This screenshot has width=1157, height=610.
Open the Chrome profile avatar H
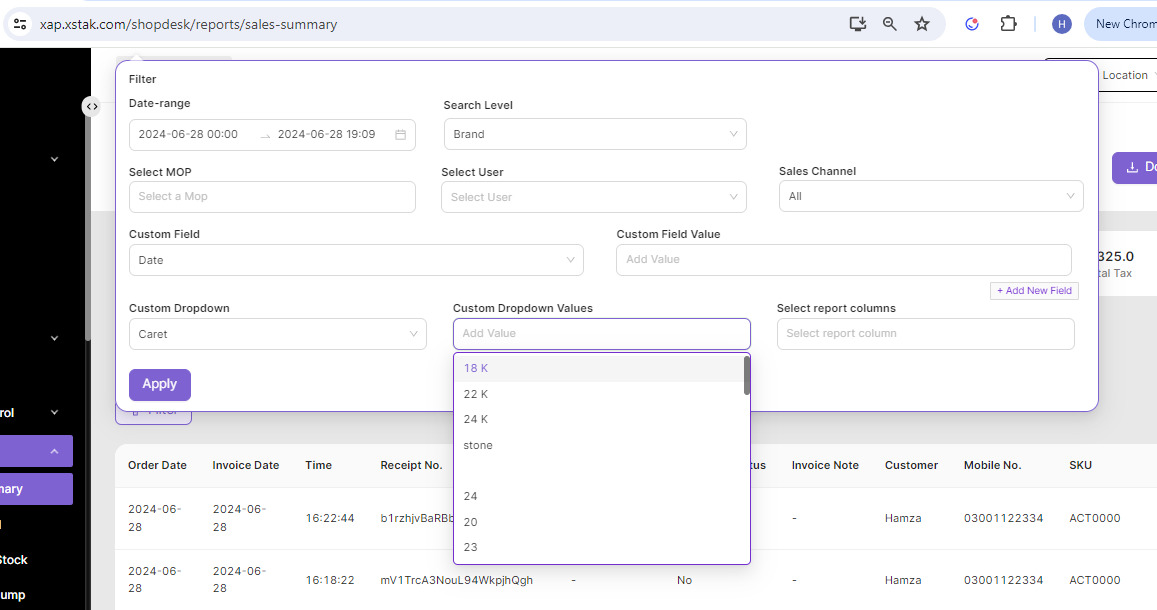[x=1061, y=24]
